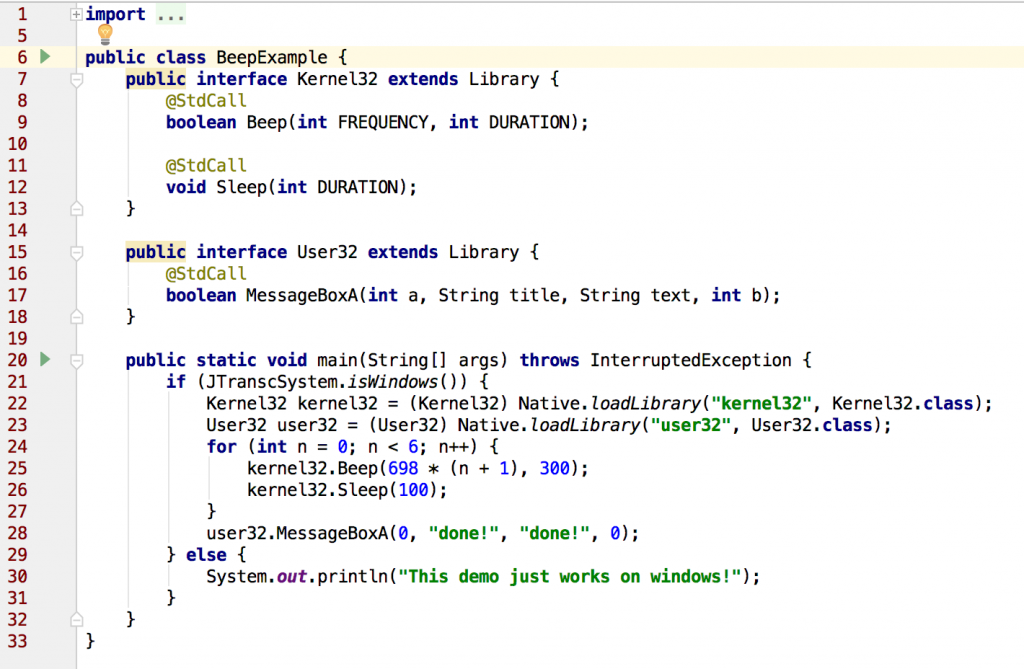The height and width of the screenshot is (669, 1024).
Task: Click fold end marker on line 18
Action: click(76, 317)
